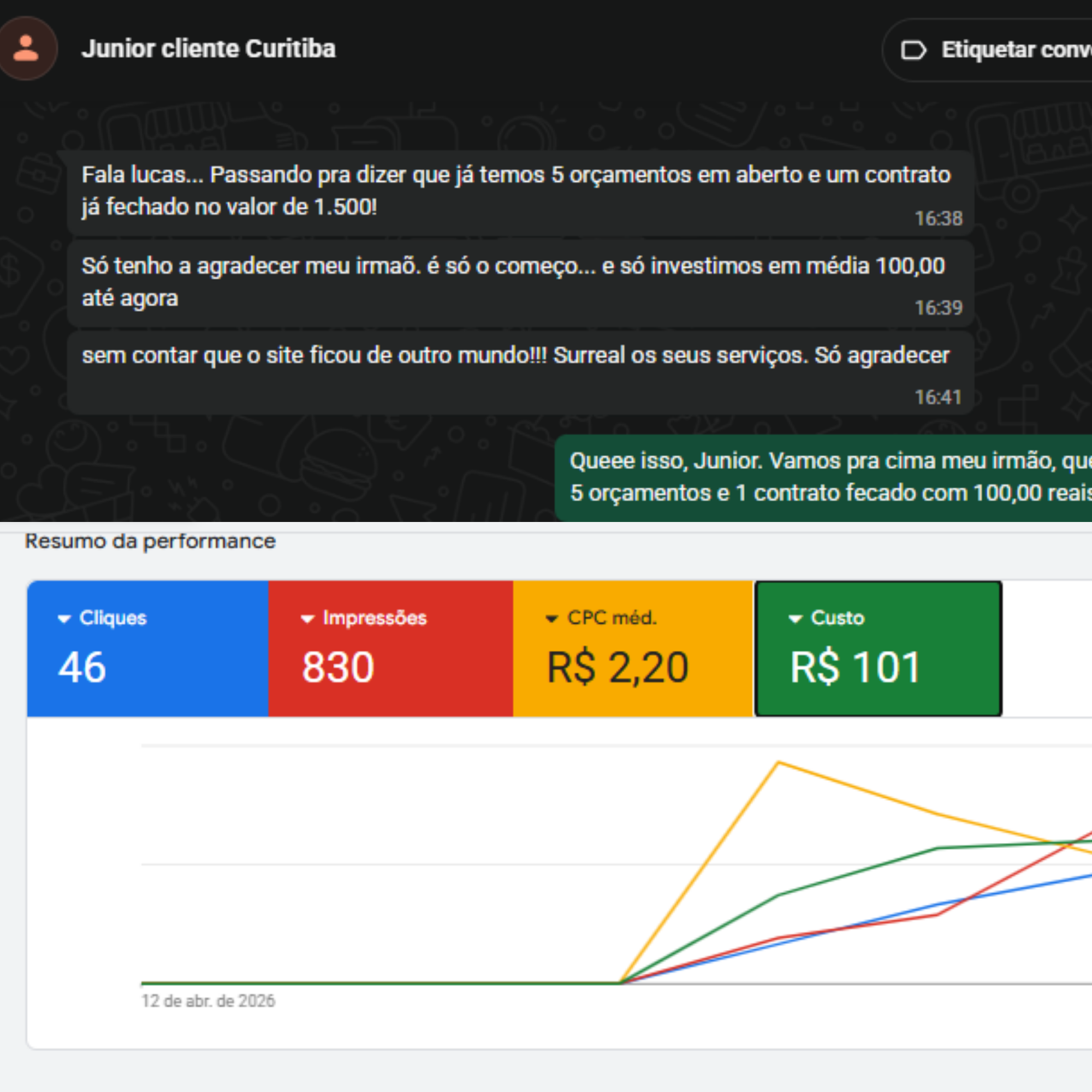Click the yellow CPC line peak on chart
Image resolution: width=1092 pixels, height=1092 pixels.
tap(778, 763)
